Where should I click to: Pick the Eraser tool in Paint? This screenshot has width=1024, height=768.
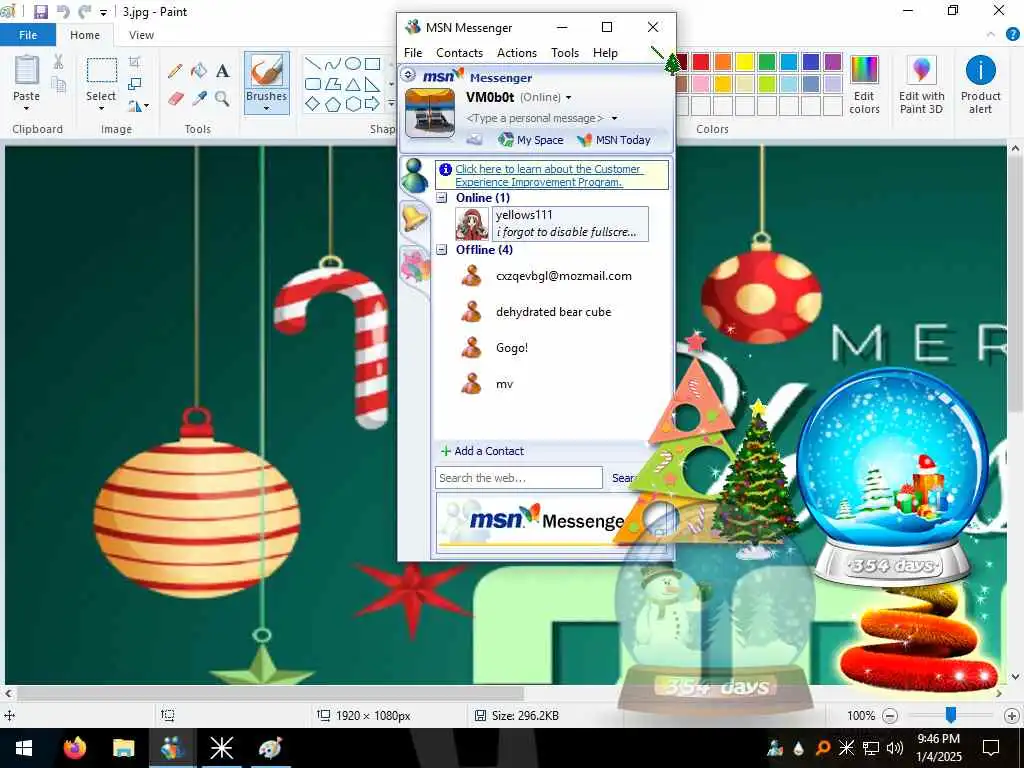click(x=175, y=99)
